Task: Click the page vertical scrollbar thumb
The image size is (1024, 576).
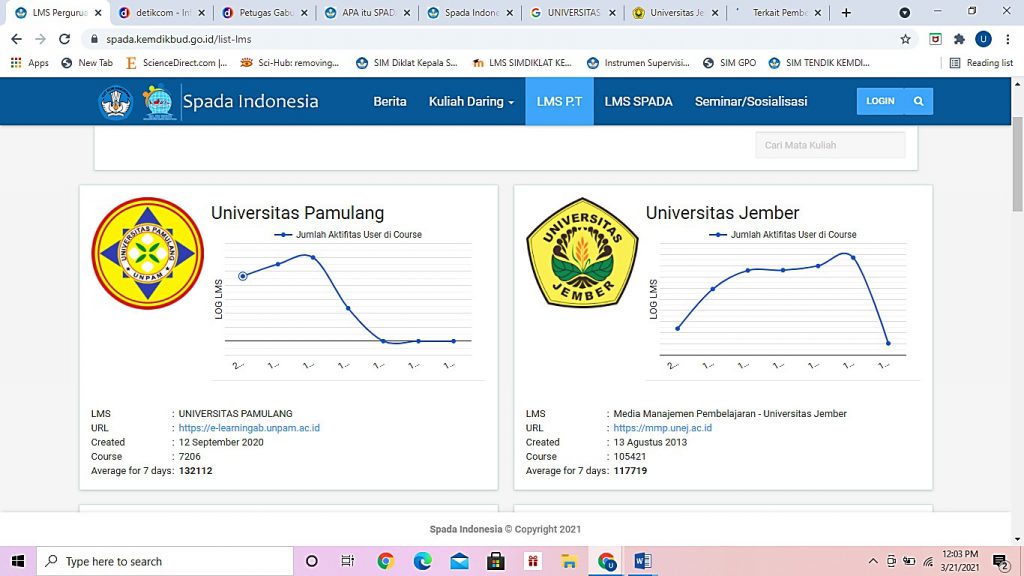Action: (x=1017, y=165)
